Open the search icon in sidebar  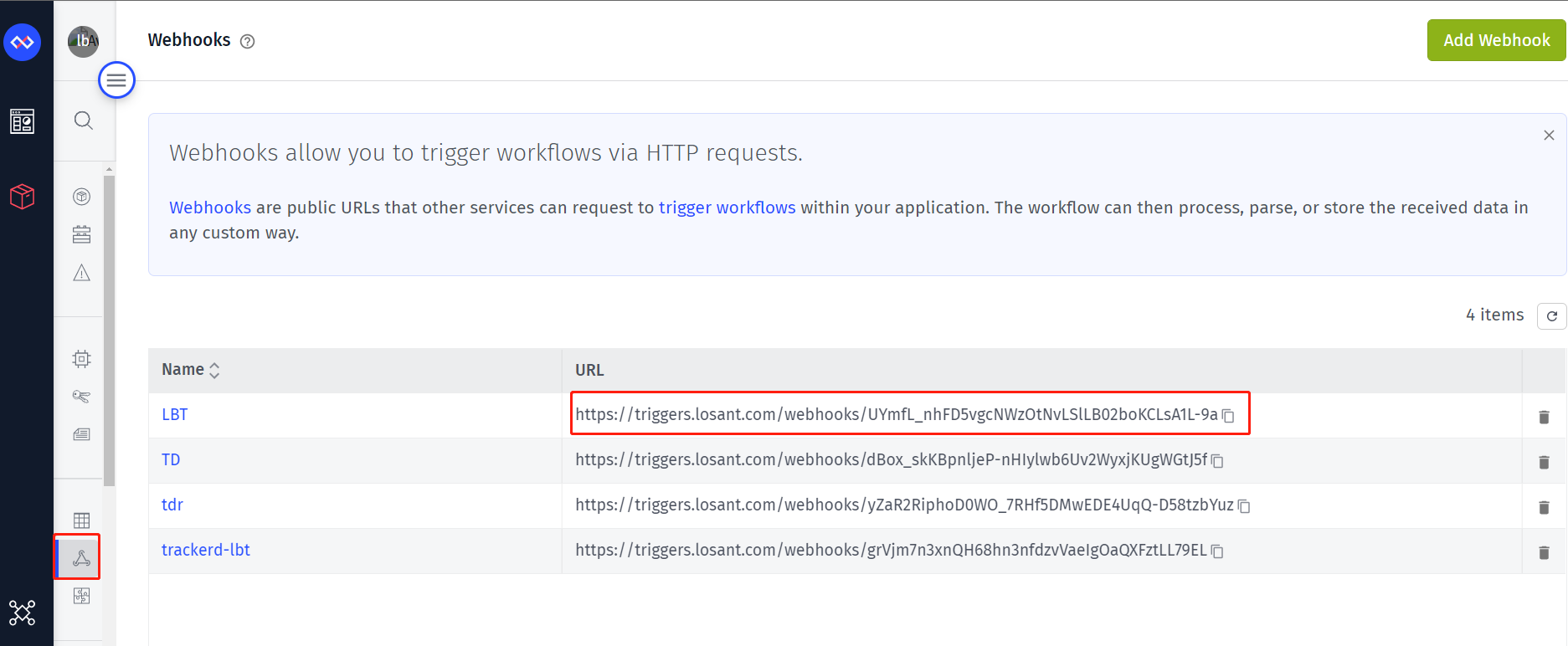point(83,120)
